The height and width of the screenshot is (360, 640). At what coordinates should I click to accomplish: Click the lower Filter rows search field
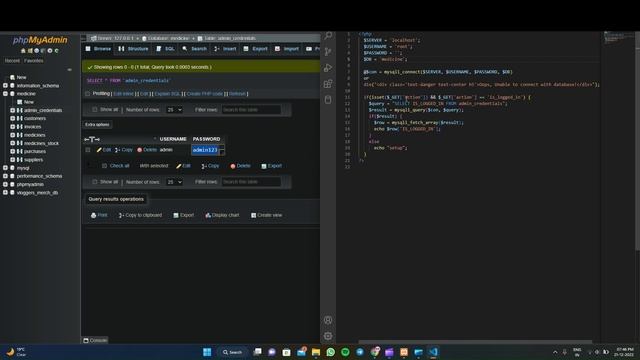(251, 182)
